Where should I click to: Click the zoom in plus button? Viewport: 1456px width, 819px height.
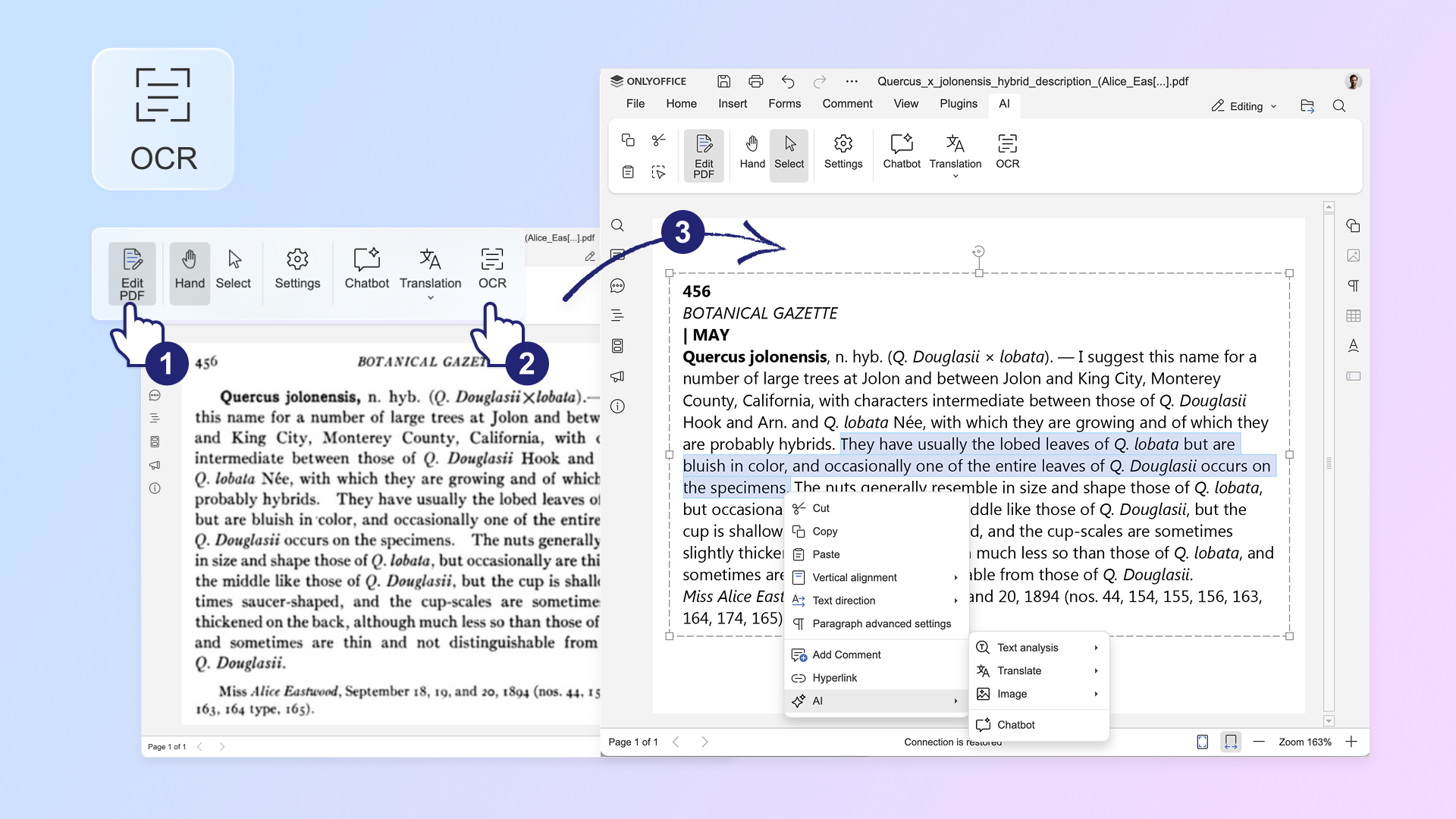[x=1351, y=742]
